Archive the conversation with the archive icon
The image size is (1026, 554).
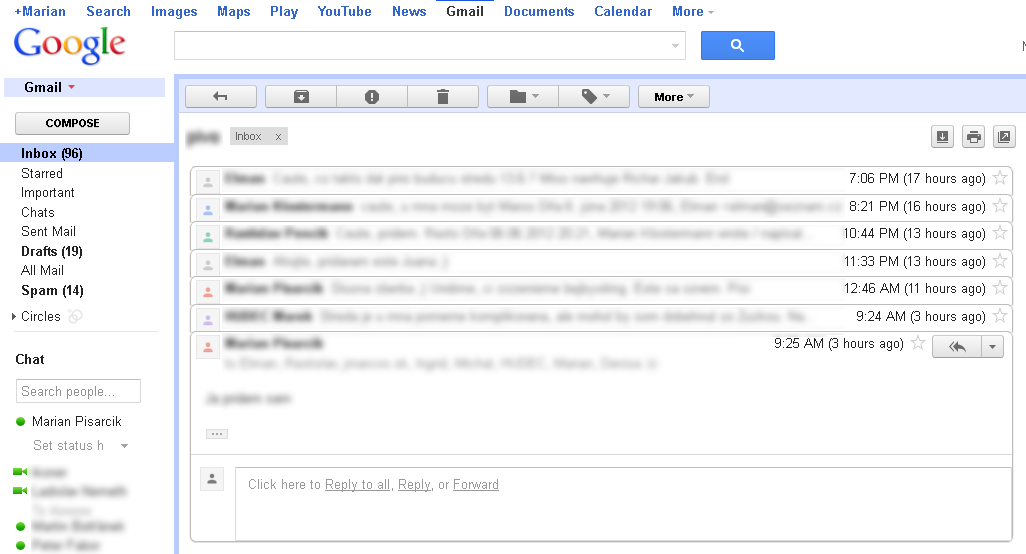pyautogui.click(x=301, y=97)
